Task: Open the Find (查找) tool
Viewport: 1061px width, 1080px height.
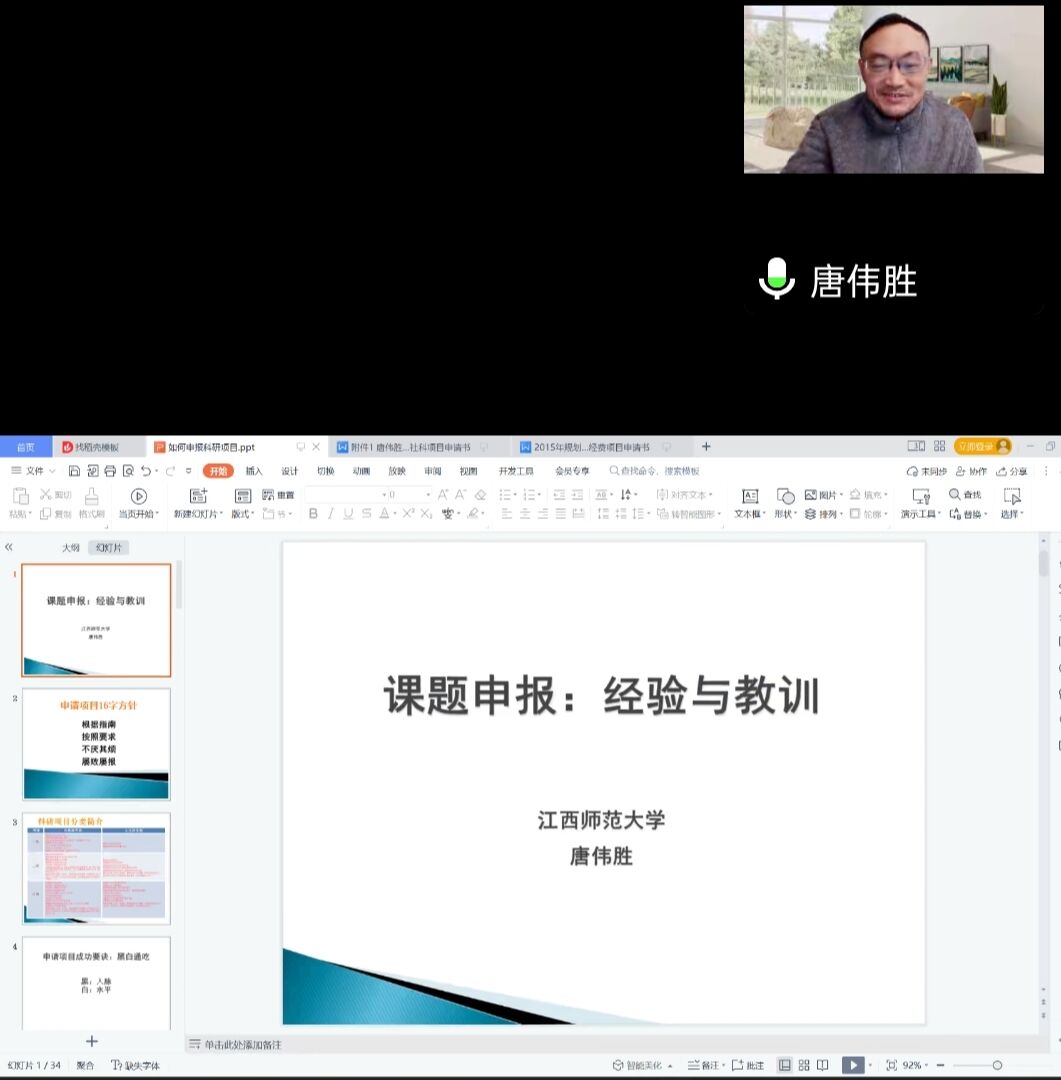Action: 965,495
